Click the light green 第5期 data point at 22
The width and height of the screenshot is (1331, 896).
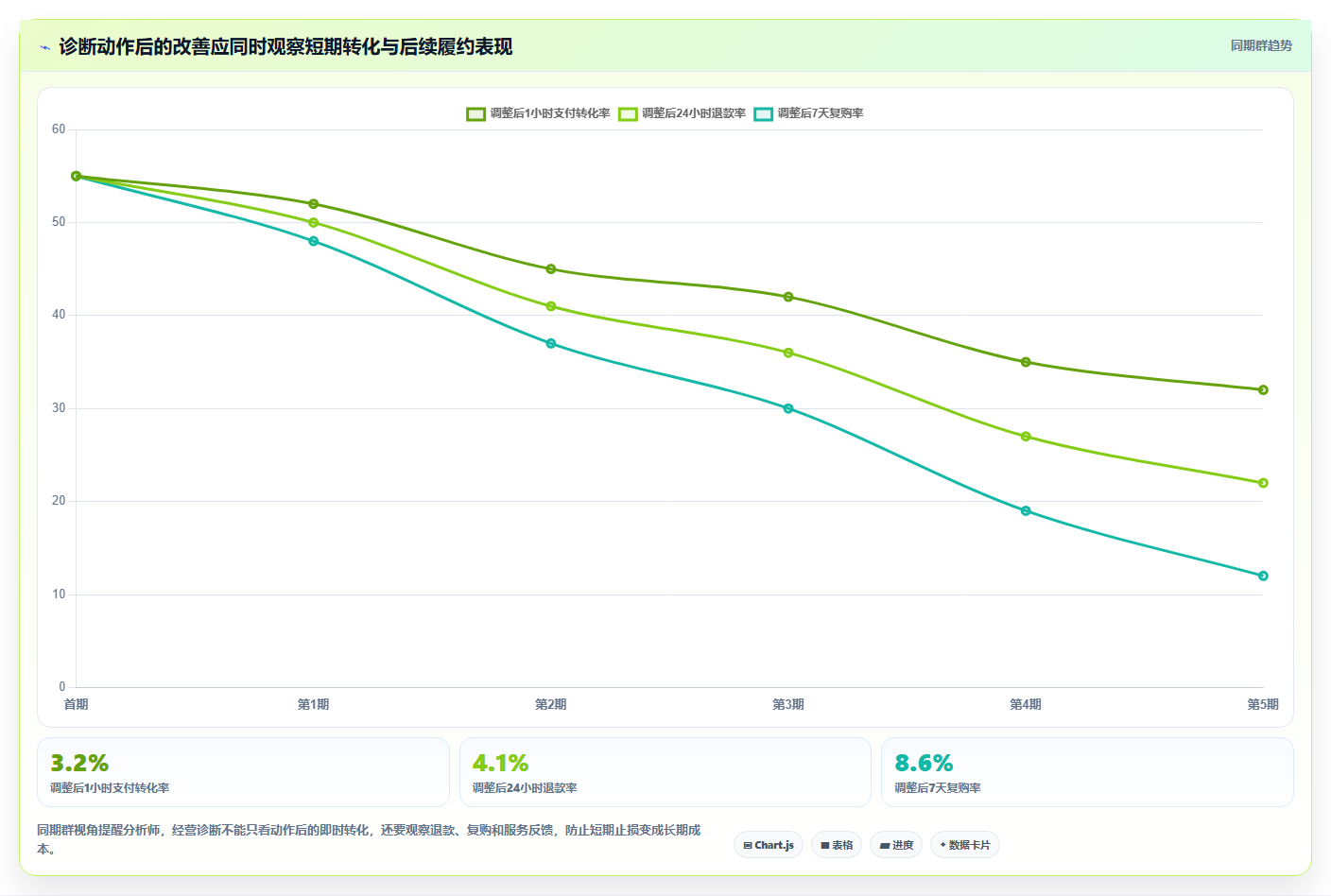click(x=1263, y=483)
